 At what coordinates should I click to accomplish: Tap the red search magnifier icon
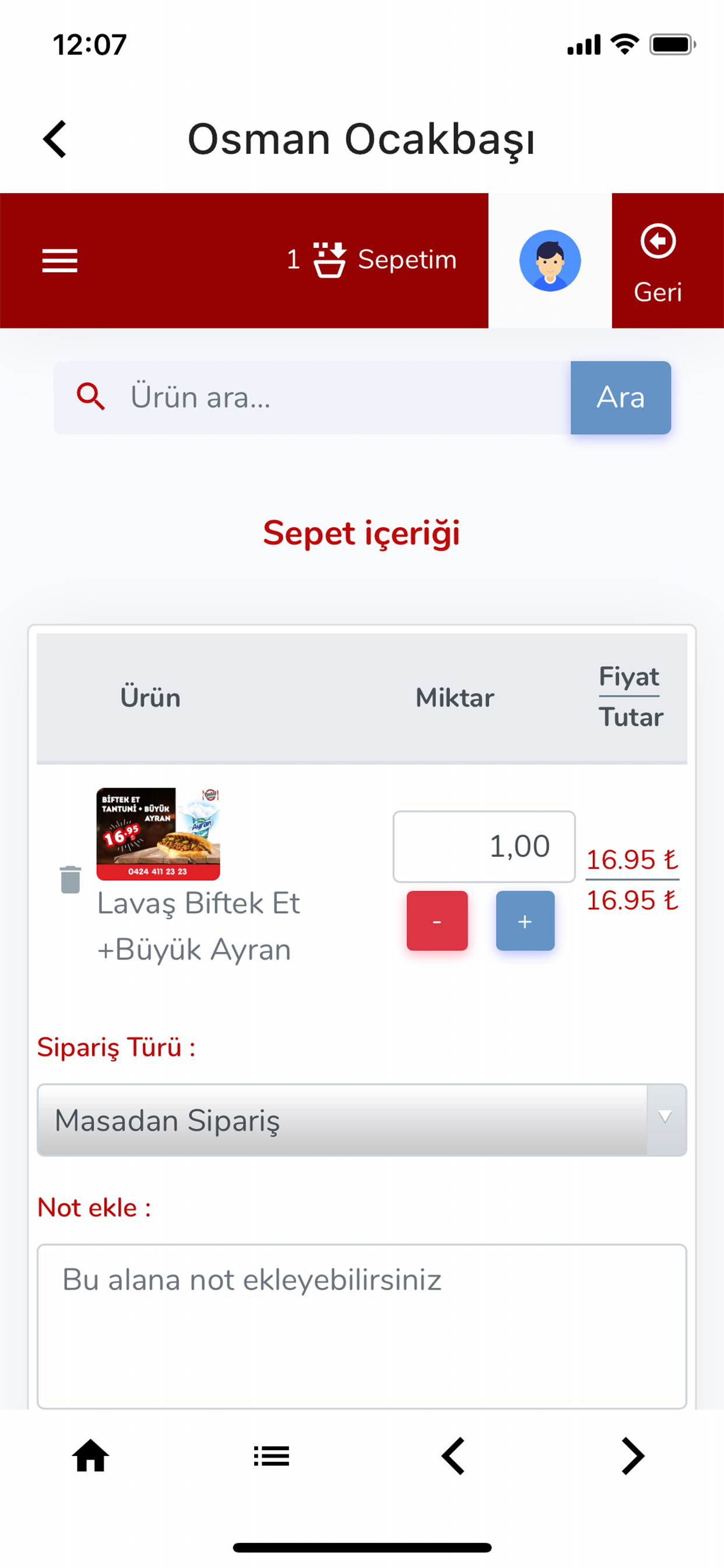pyautogui.click(x=91, y=397)
